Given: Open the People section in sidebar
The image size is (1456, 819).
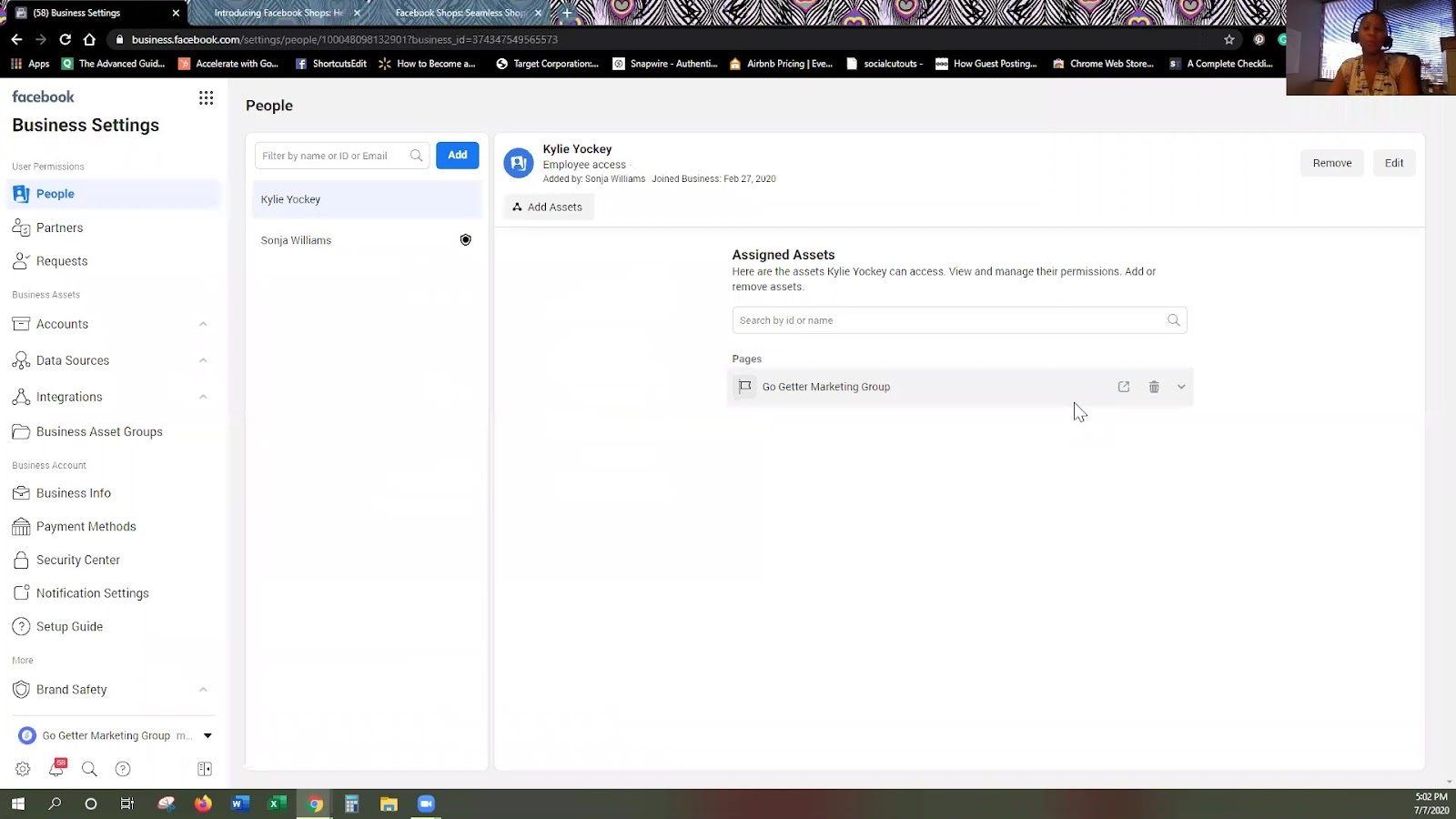Looking at the screenshot, I should pyautogui.click(x=114, y=194).
